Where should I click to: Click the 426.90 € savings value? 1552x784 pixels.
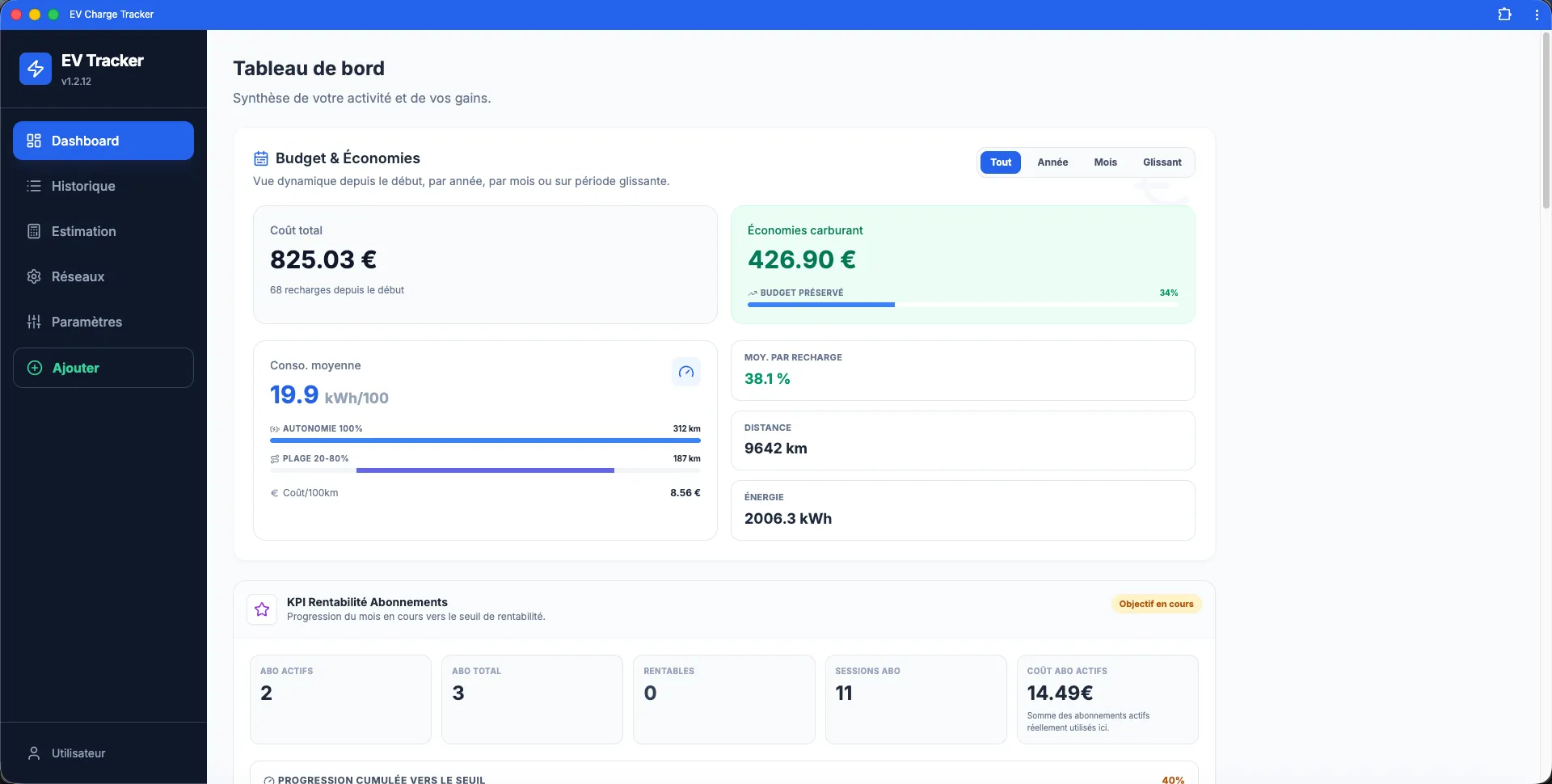click(x=802, y=259)
